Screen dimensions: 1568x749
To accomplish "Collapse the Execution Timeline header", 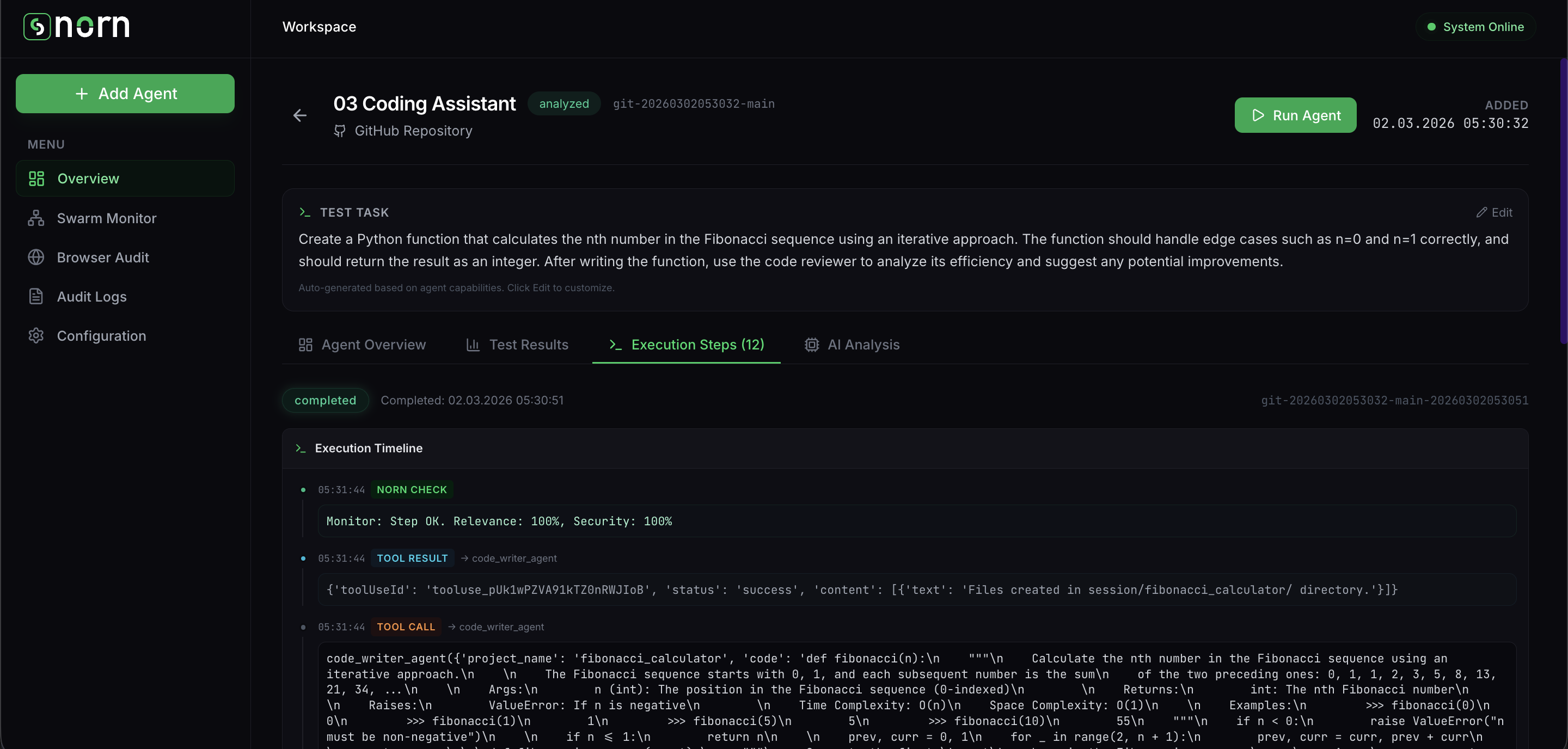I will point(368,449).
